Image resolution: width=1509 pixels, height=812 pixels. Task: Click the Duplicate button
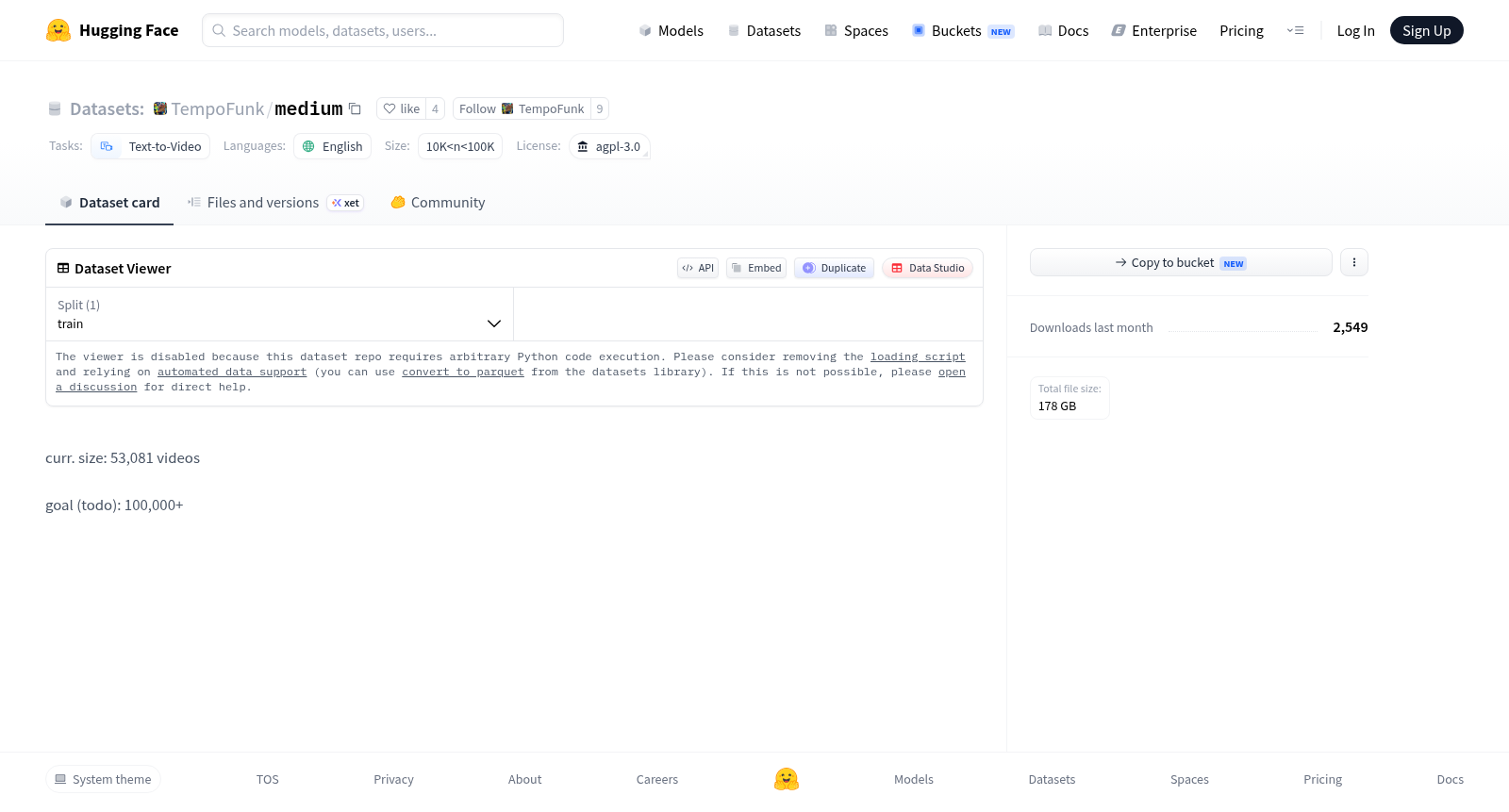click(834, 268)
